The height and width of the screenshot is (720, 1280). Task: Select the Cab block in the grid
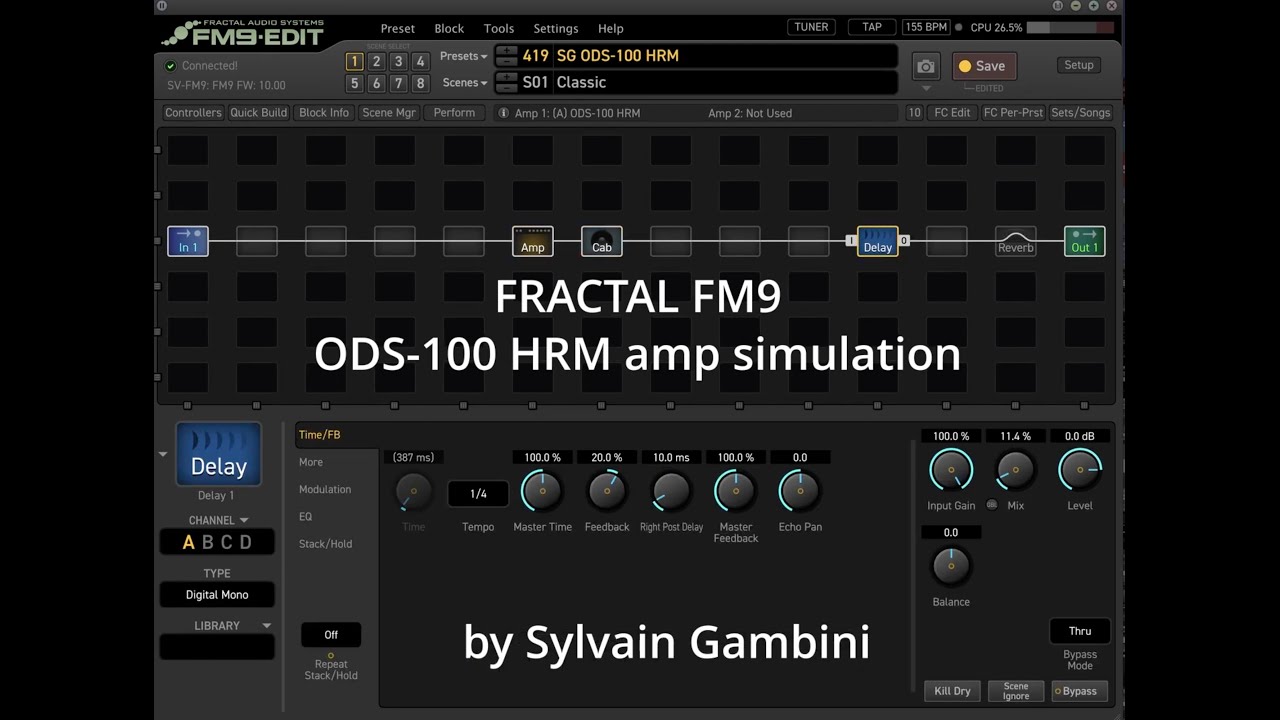point(602,241)
